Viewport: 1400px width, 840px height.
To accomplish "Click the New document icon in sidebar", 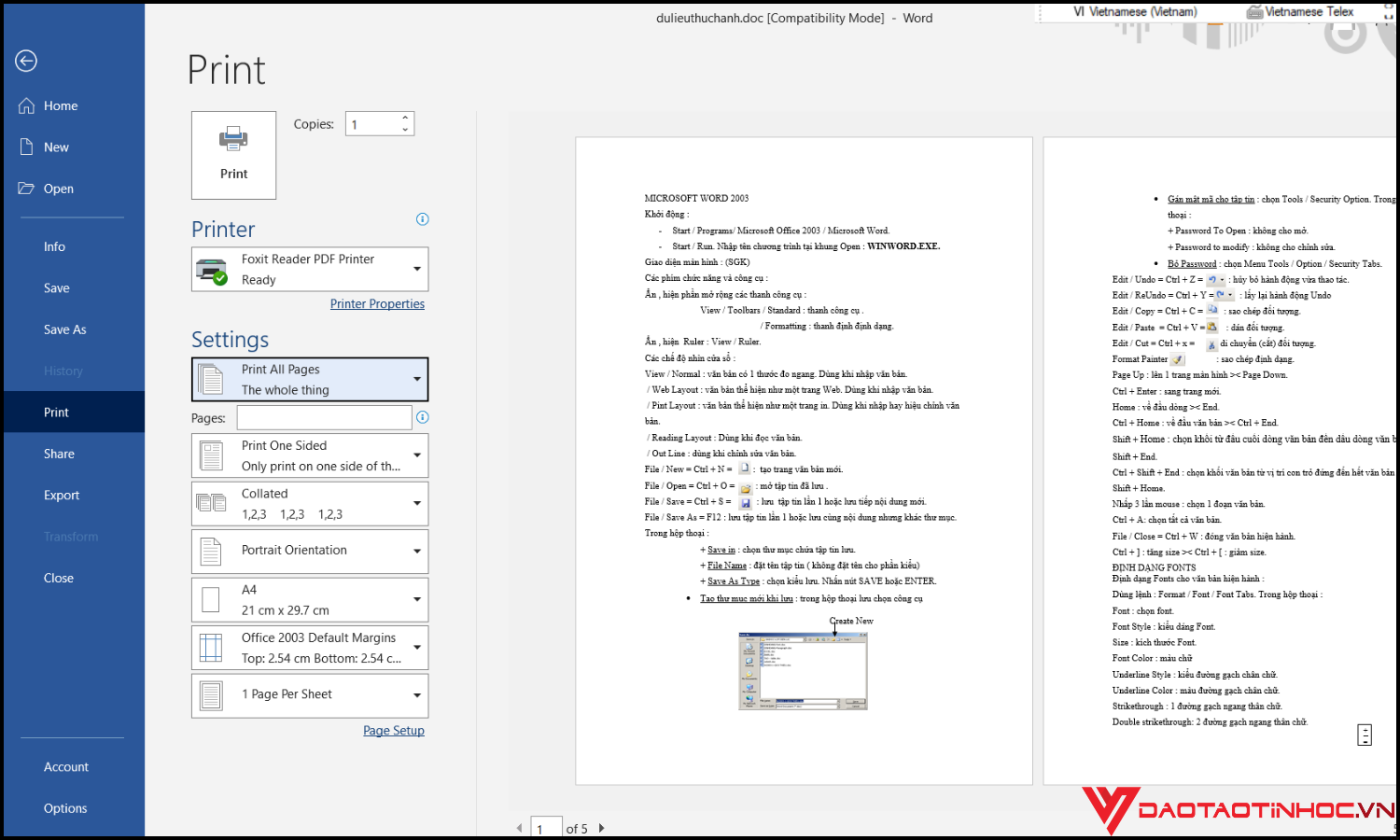I will [26, 147].
